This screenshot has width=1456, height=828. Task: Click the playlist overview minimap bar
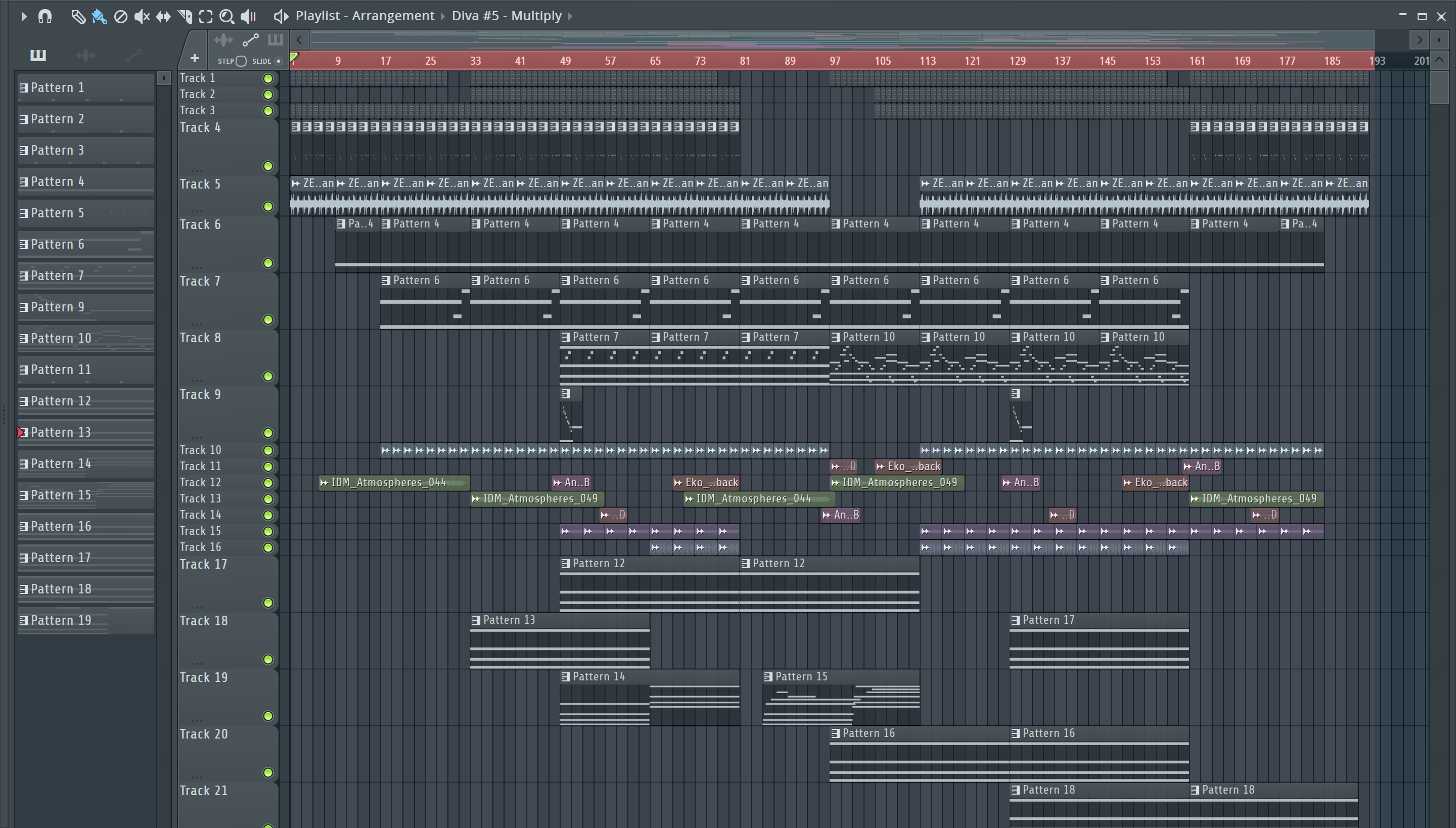(x=842, y=40)
